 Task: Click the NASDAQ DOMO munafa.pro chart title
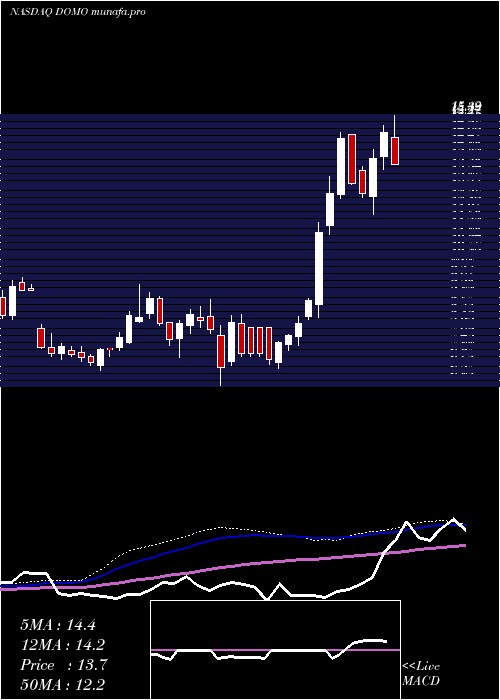click(78, 12)
